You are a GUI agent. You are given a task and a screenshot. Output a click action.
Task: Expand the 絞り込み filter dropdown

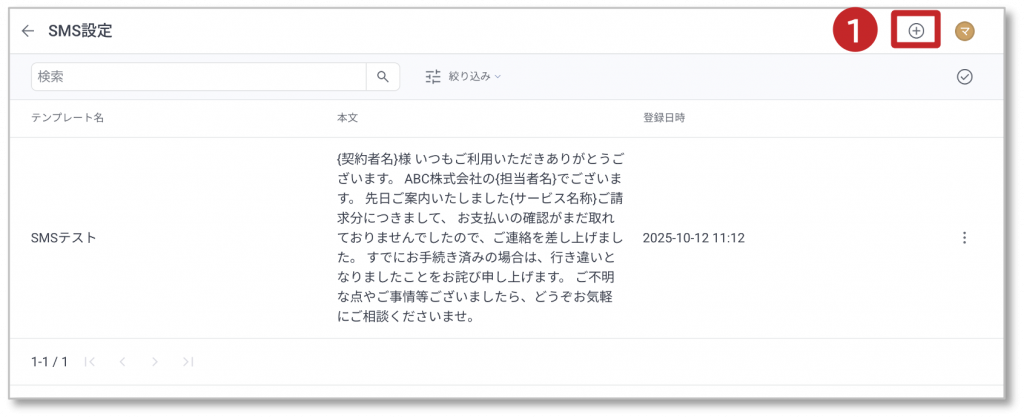pyautogui.click(x=463, y=76)
